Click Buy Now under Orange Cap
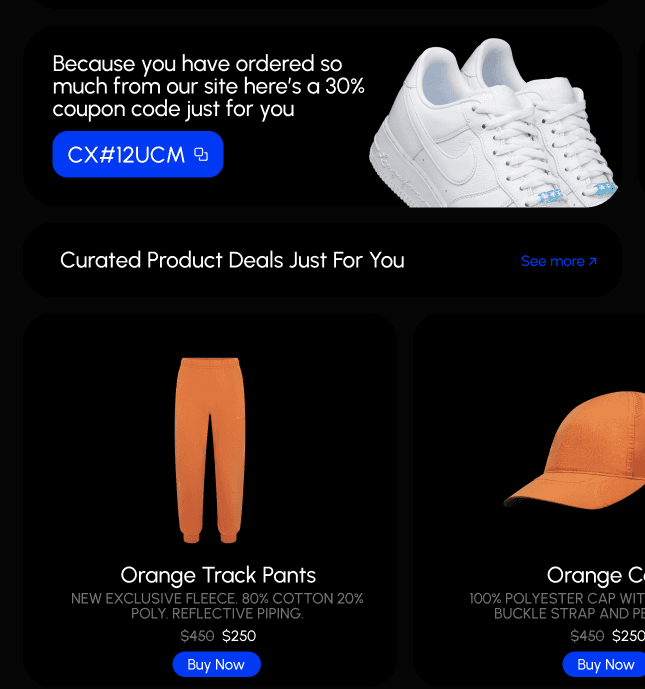 click(x=605, y=664)
